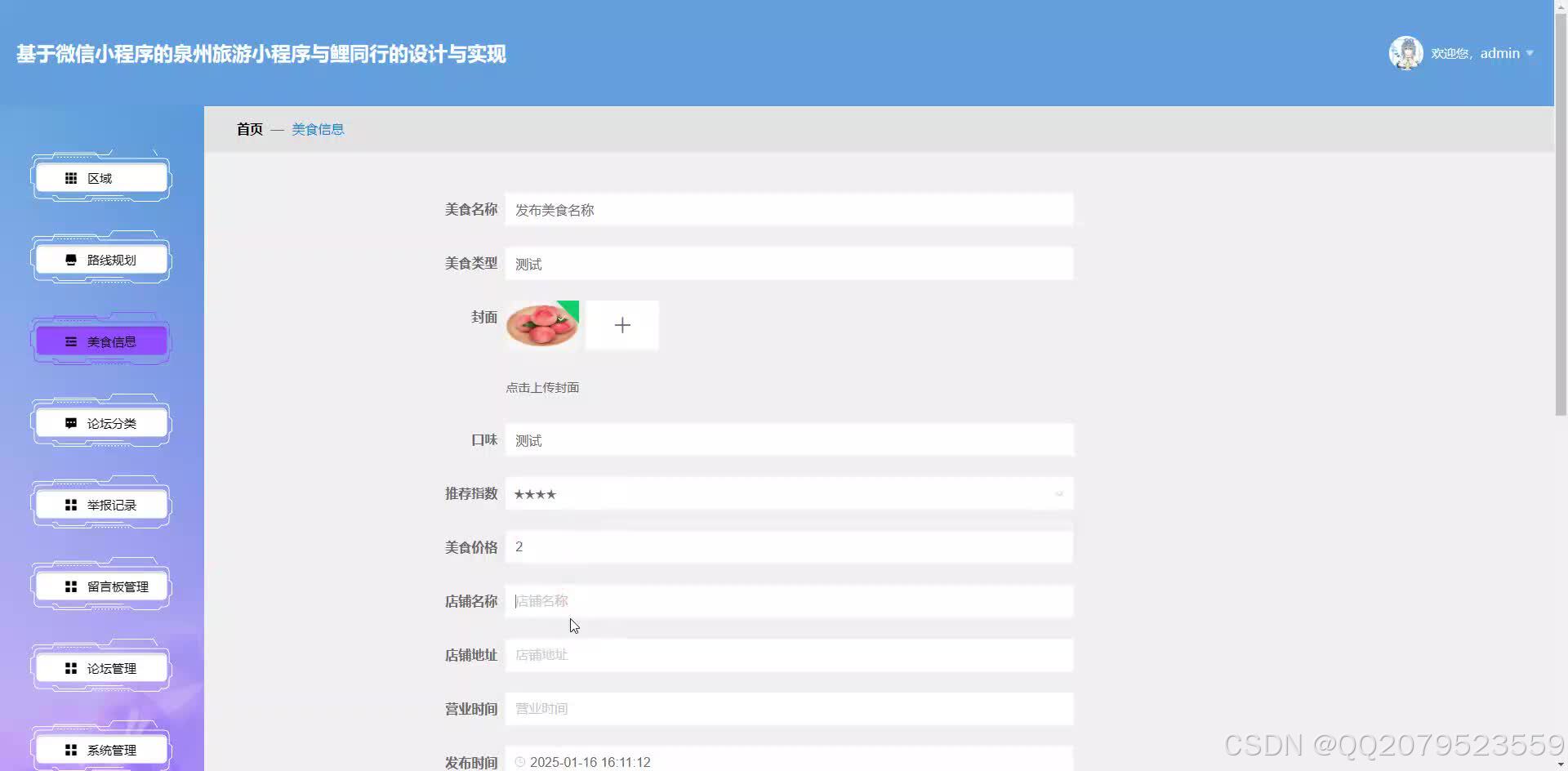Image resolution: width=1568 pixels, height=771 pixels.
Task: Open 论坛分类 via its comment icon
Action: (69, 422)
